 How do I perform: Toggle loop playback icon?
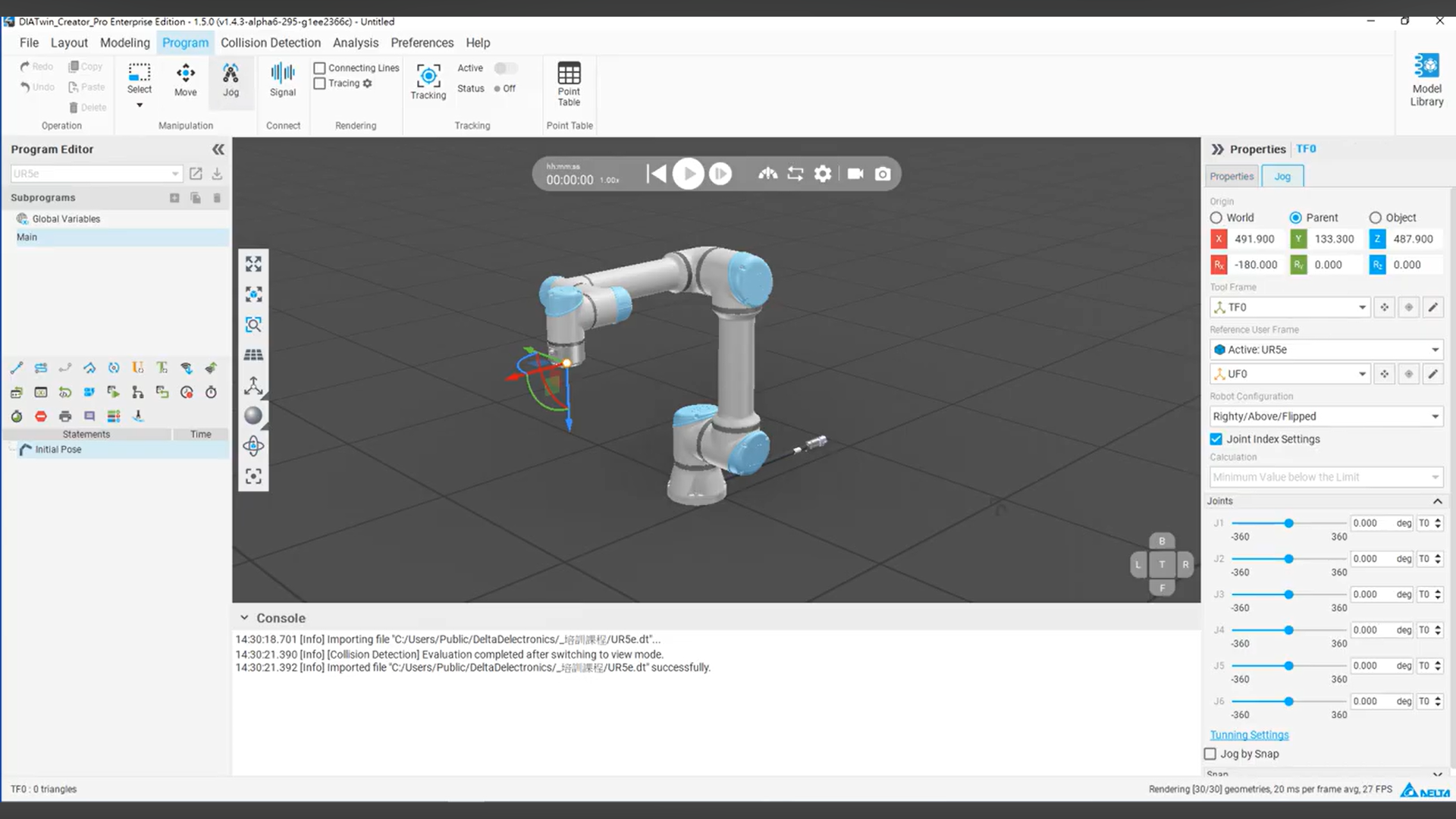click(x=795, y=174)
